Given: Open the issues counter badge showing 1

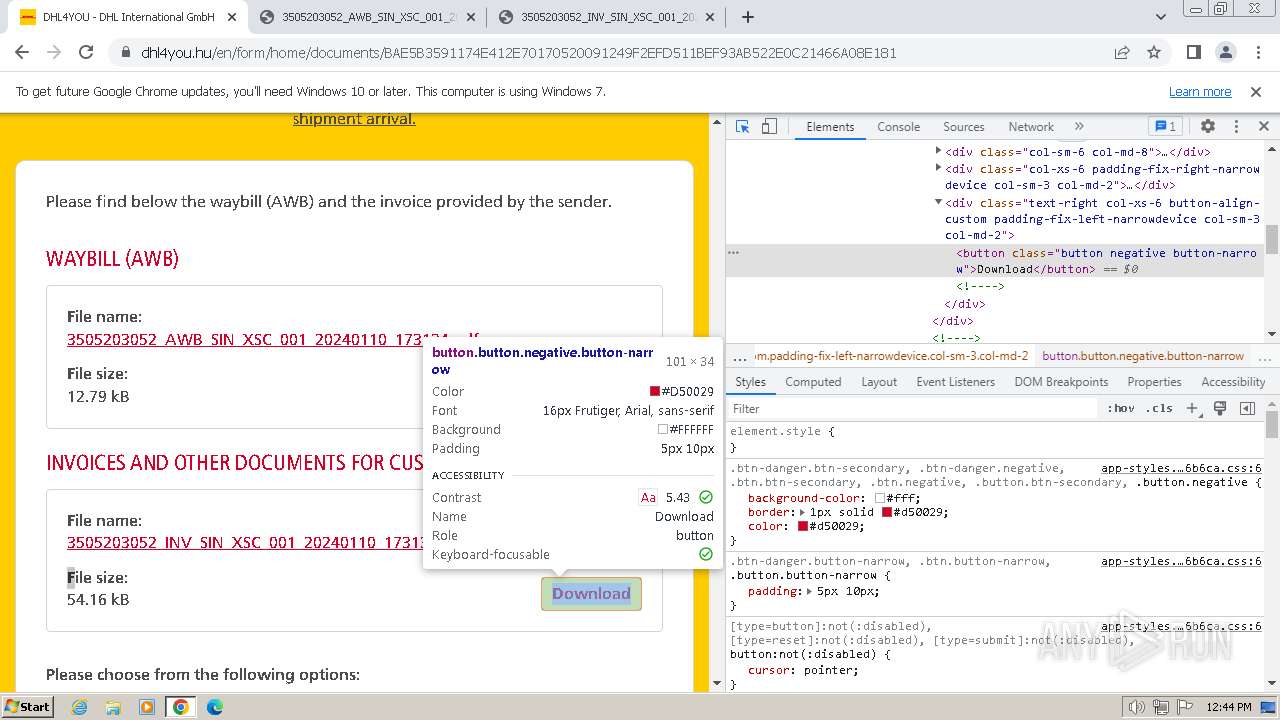Looking at the screenshot, I should pos(1165,127).
